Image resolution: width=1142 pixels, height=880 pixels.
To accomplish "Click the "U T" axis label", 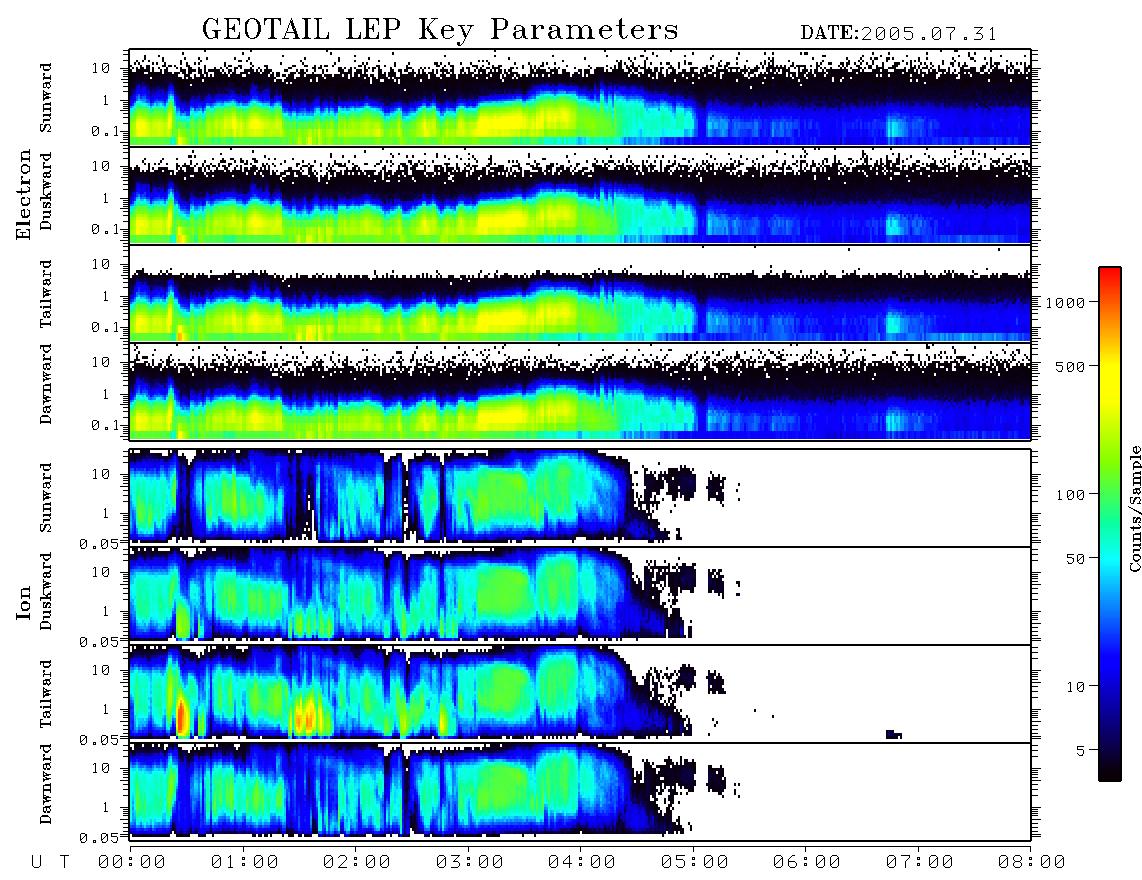I will click(x=50, y=863).
